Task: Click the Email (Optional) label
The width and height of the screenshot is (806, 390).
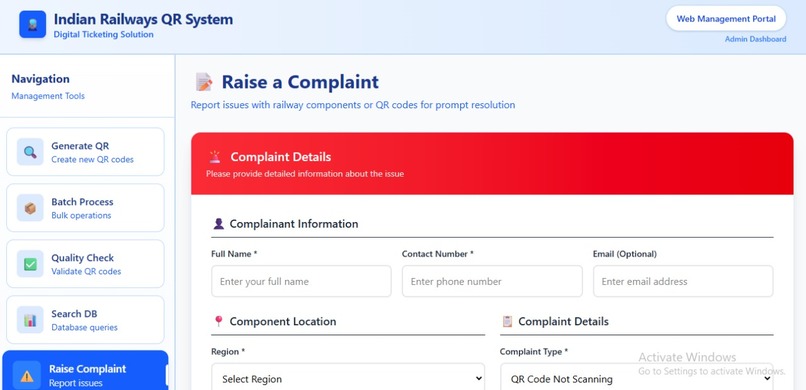Action: [625, 254]
